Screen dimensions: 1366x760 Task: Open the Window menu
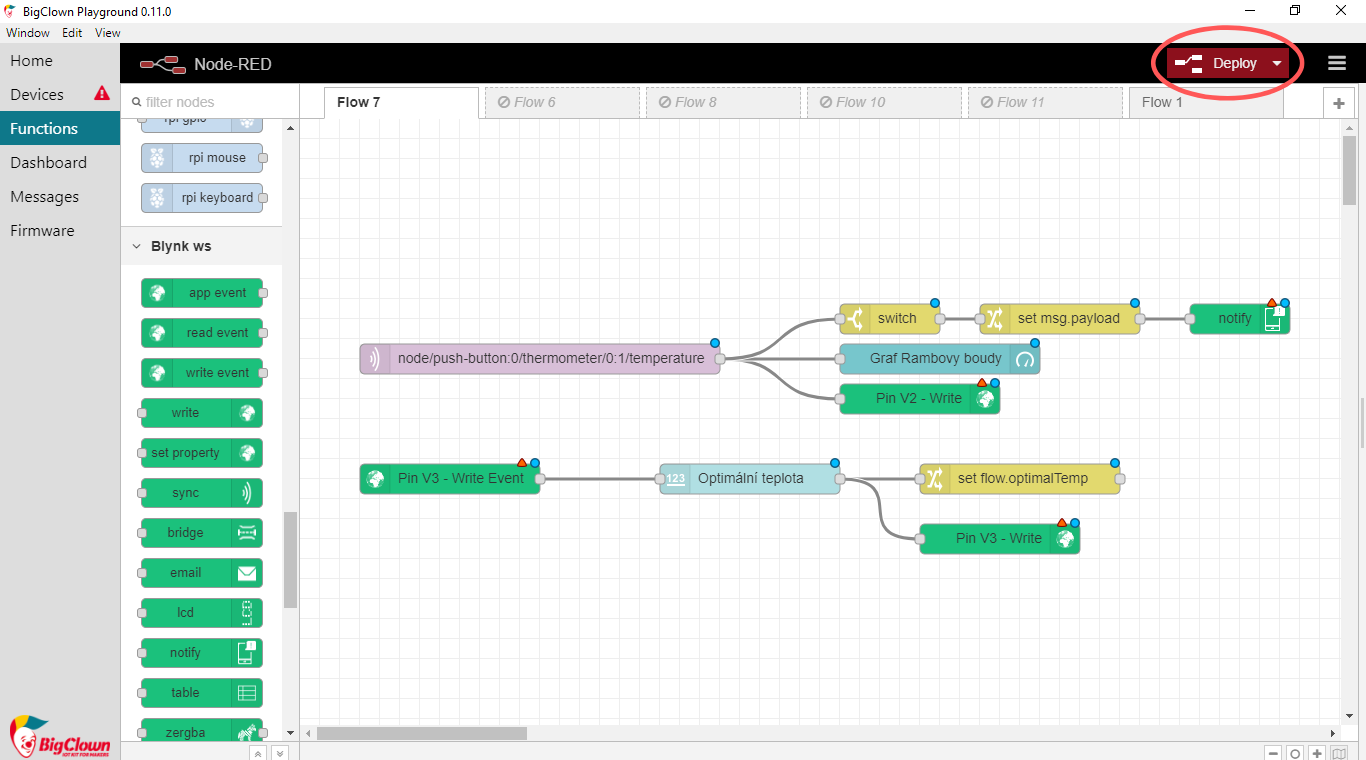point(28,33)
